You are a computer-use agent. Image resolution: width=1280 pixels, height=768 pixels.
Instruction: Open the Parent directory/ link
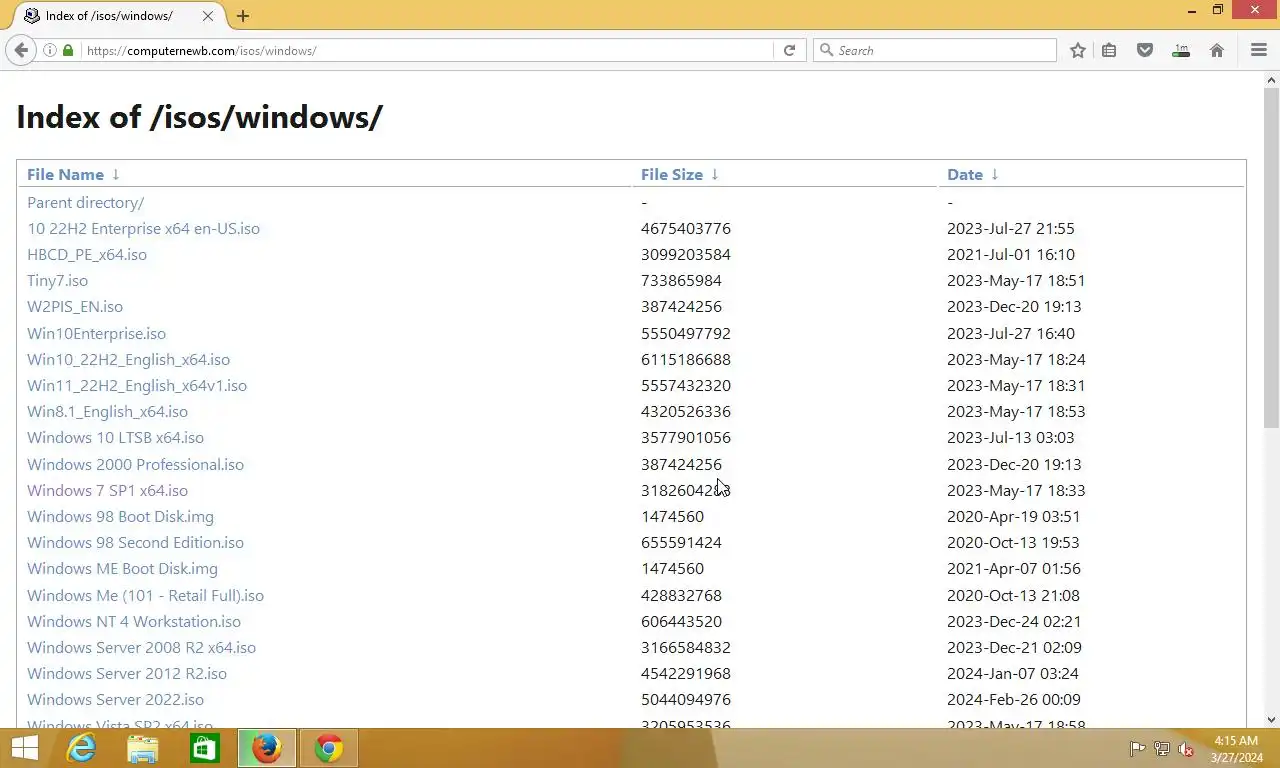(85, 202)
